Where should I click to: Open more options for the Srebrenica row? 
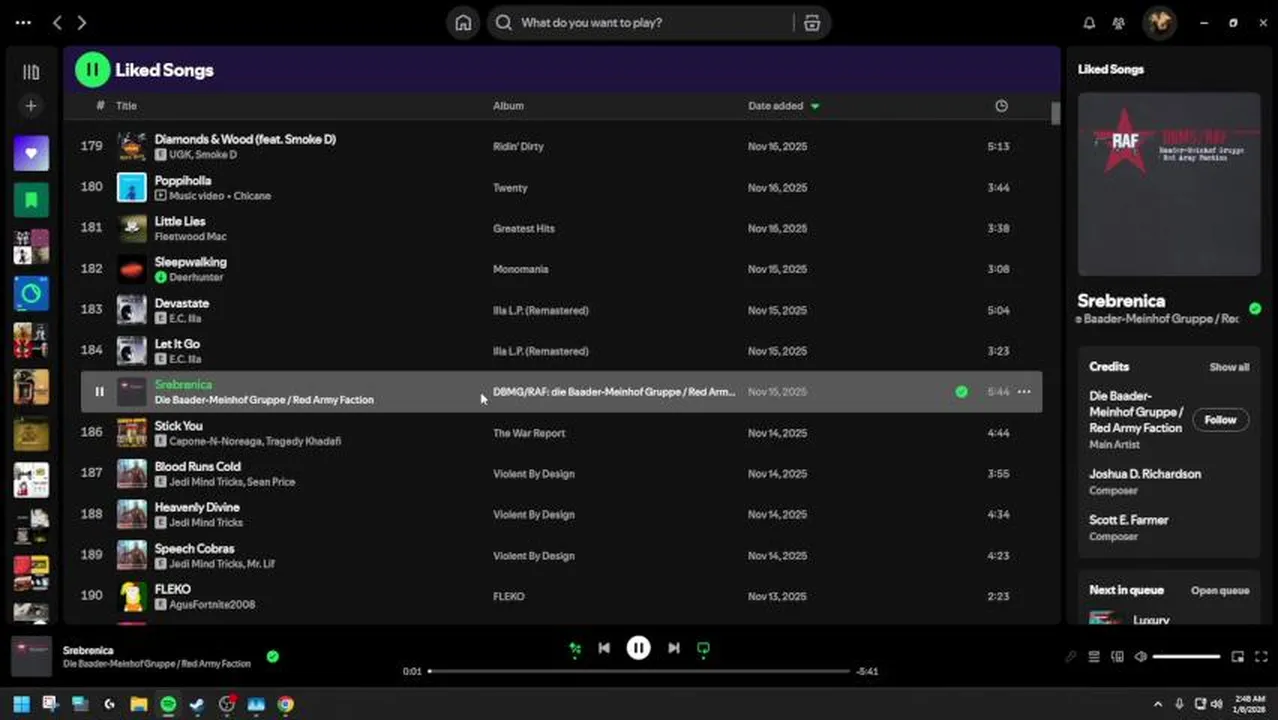click(x=1024, y=392)
